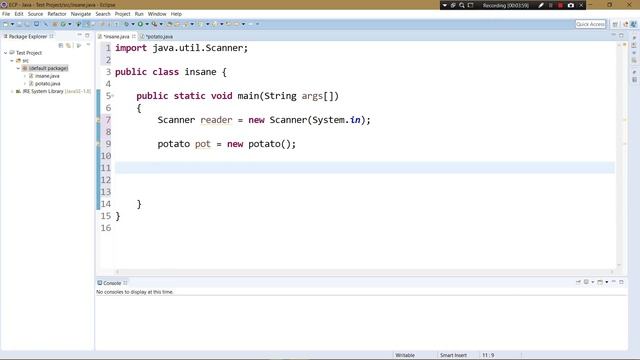Maximize the editor area
The image size is (640, 360).
coord(621,36)
